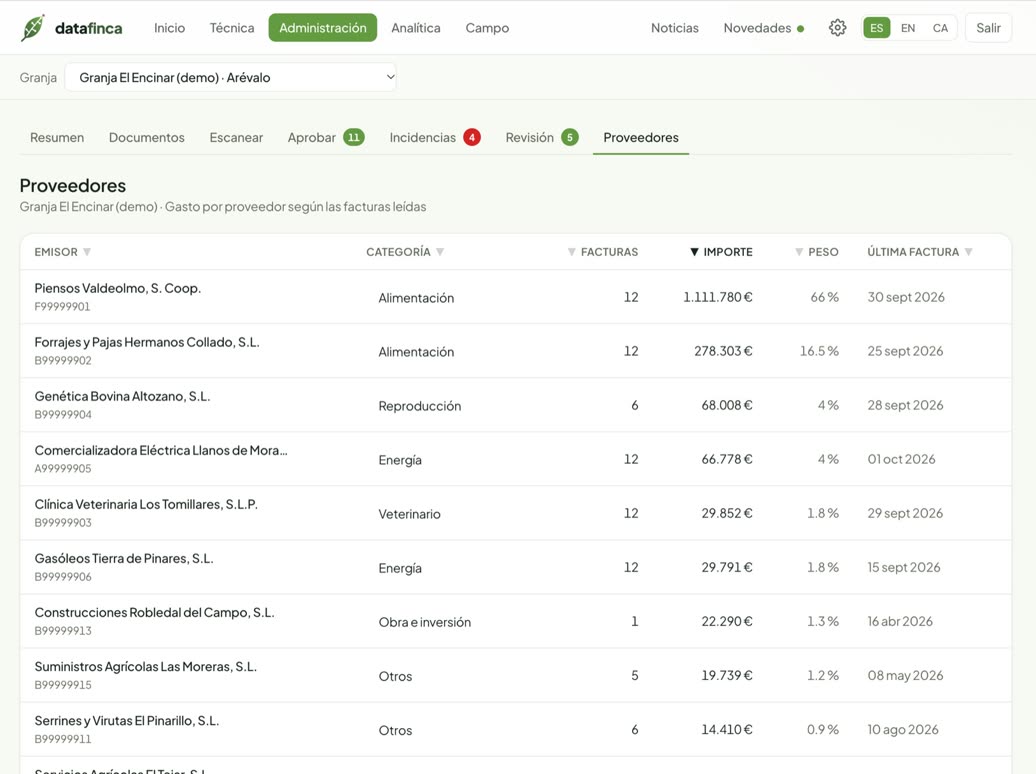Open the Documentos tab

[147, 137]
